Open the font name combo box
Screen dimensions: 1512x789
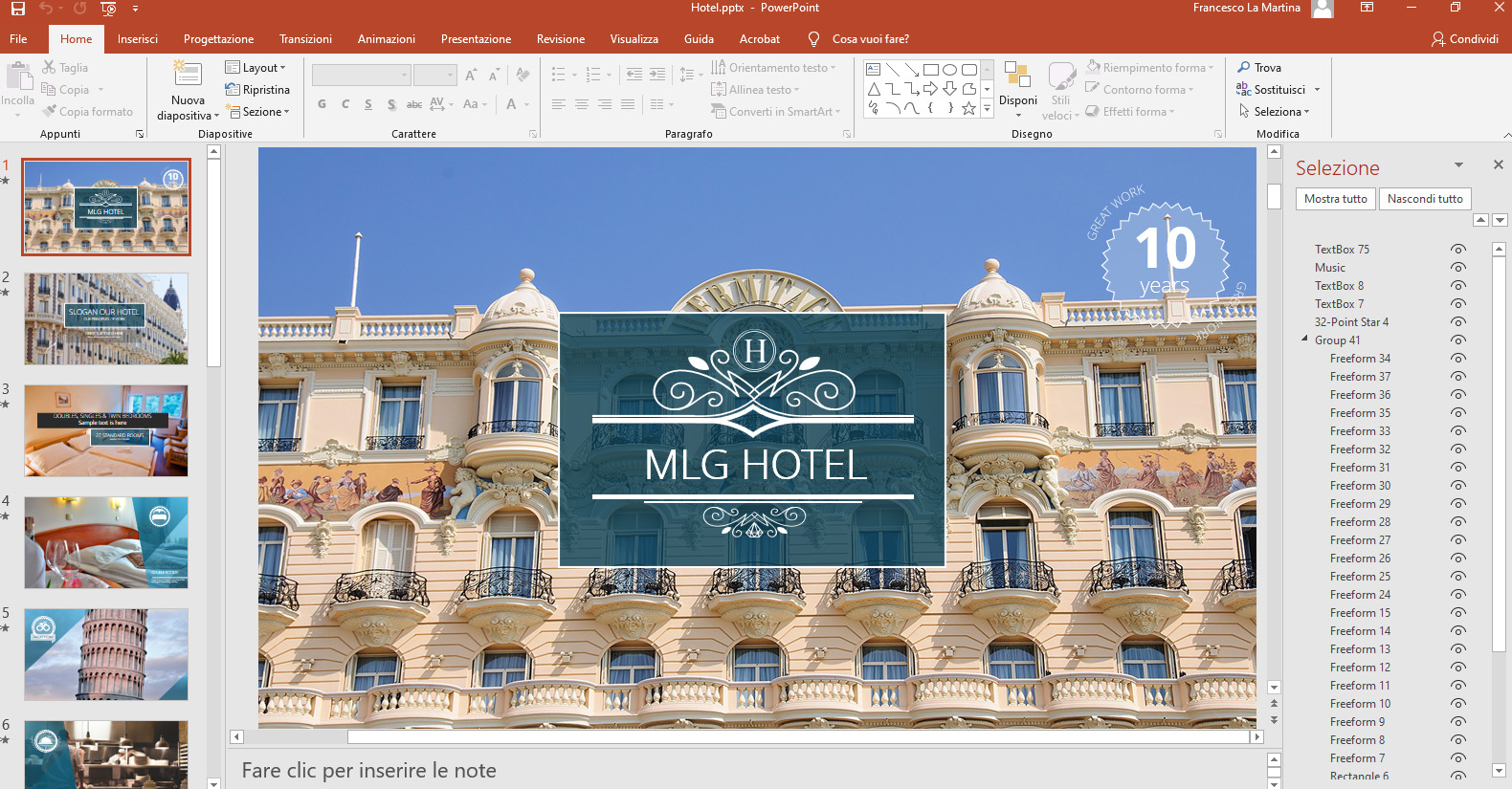(362, 75)
